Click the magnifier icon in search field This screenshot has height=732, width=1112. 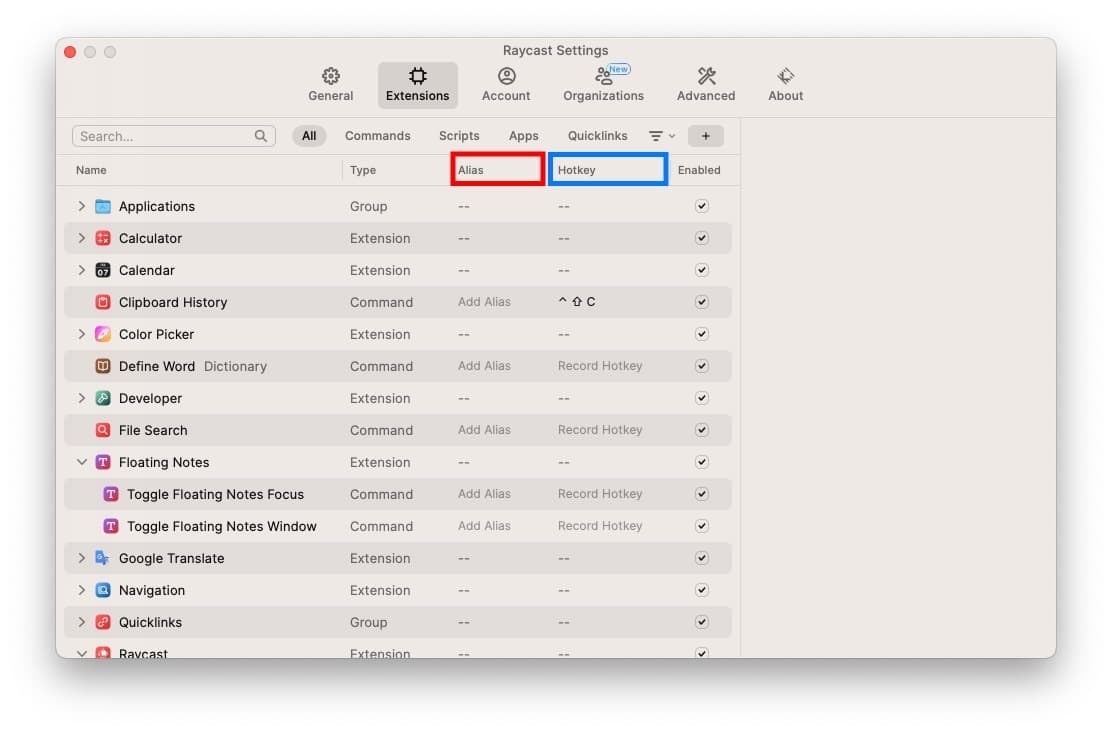point(260,135)
